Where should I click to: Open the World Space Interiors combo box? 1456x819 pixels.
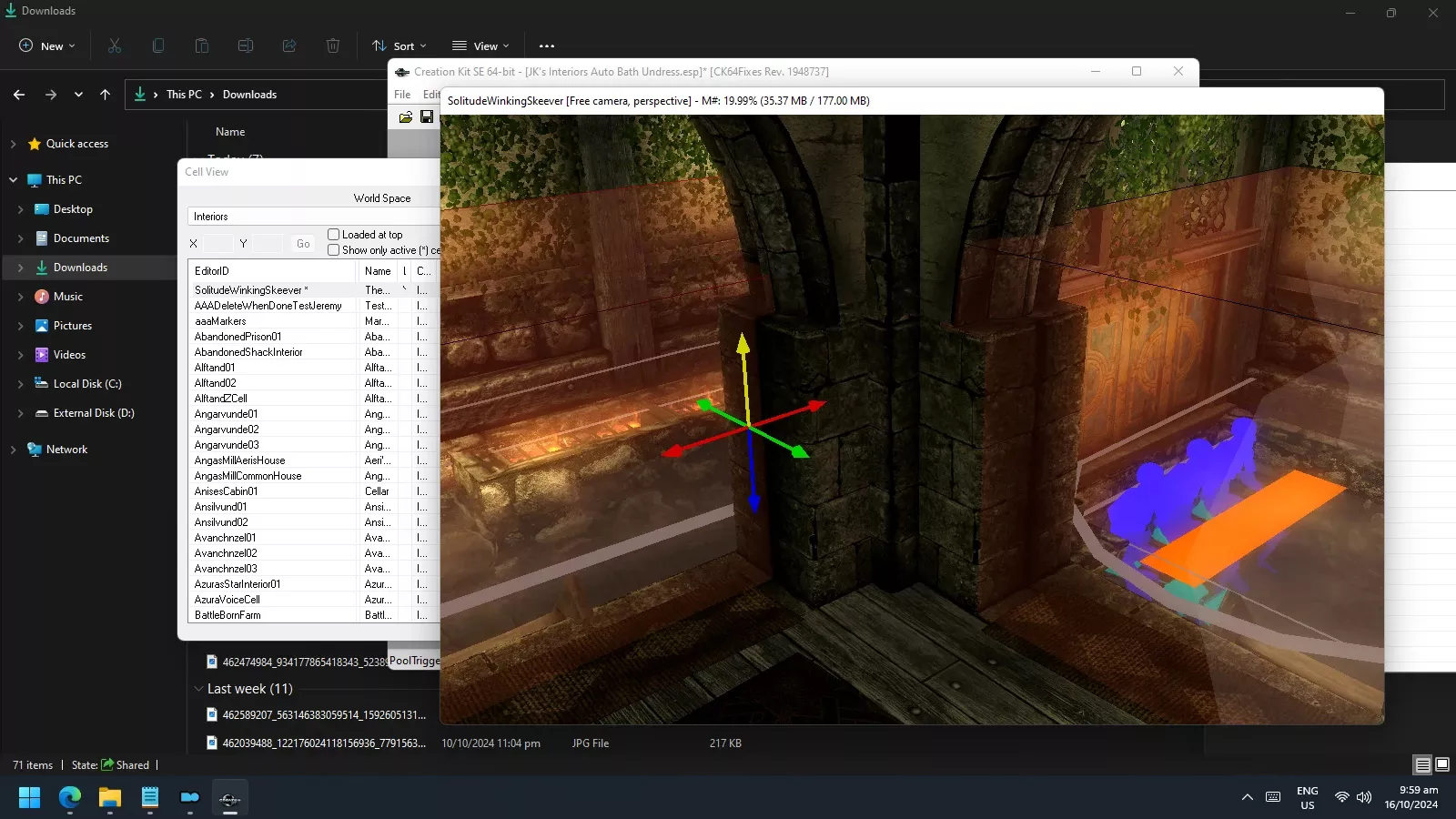[314, 217]
